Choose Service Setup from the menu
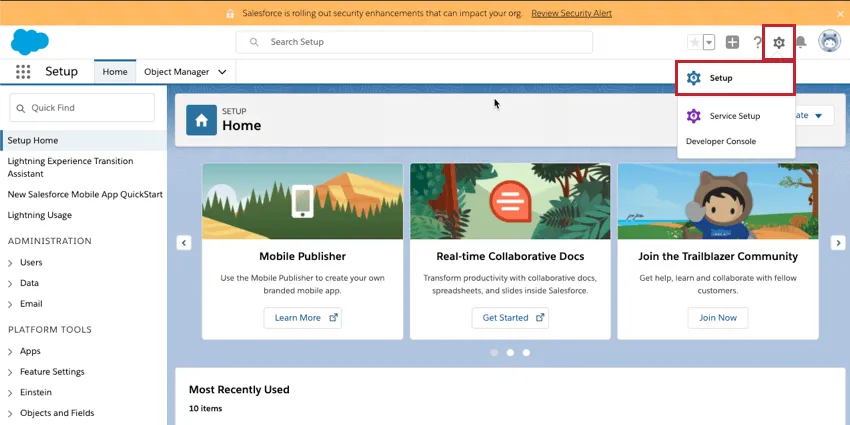This screenshot has height=425, width=850. tap(735, 116)
